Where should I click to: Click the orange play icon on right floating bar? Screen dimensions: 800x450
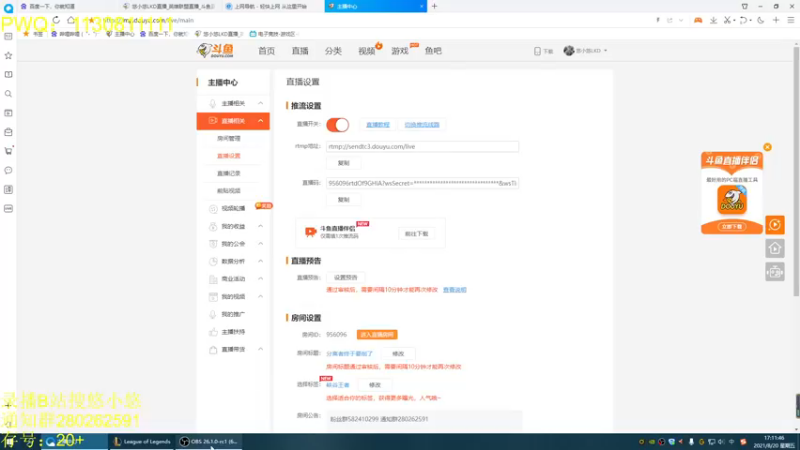point(774,224)
